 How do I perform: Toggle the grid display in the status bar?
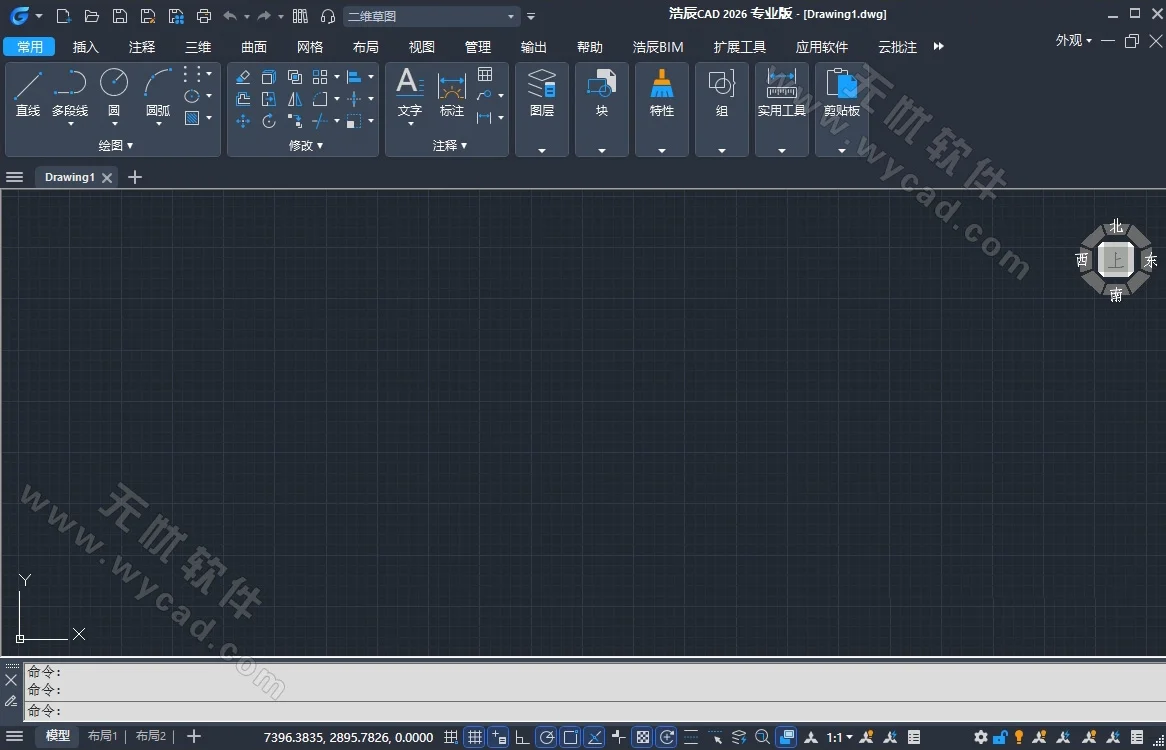point(474,737)
